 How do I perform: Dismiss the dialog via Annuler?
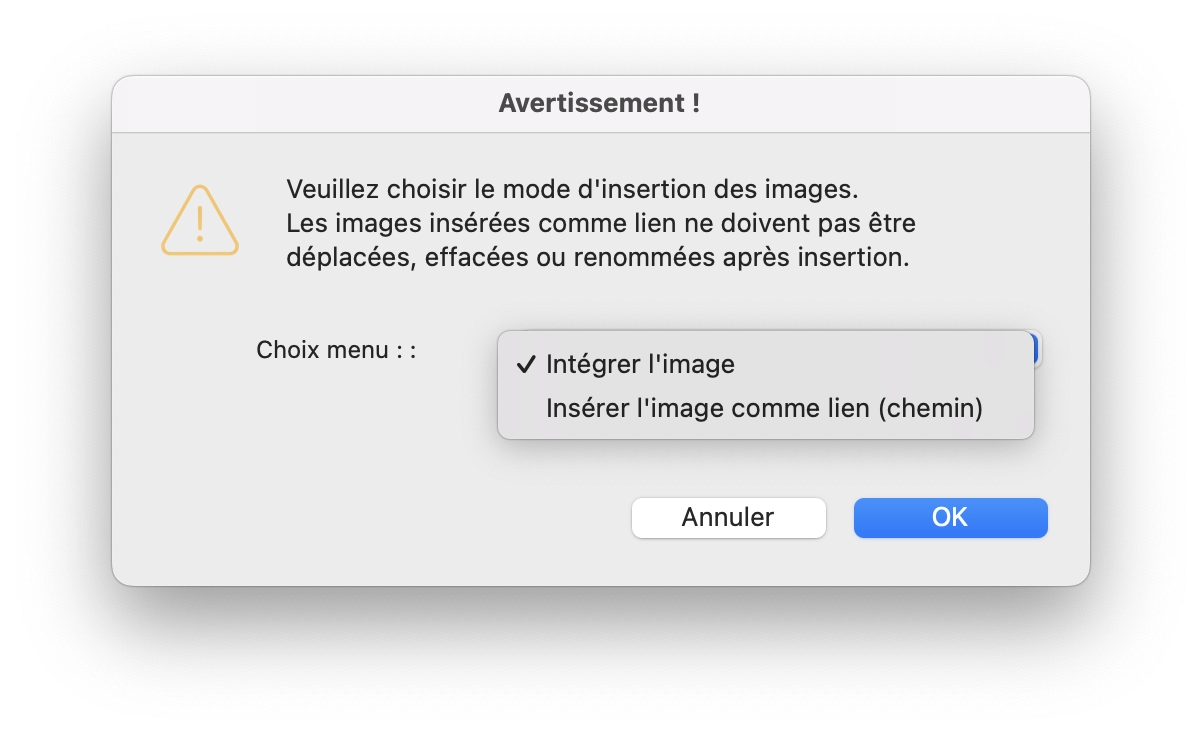pos(728,517)
